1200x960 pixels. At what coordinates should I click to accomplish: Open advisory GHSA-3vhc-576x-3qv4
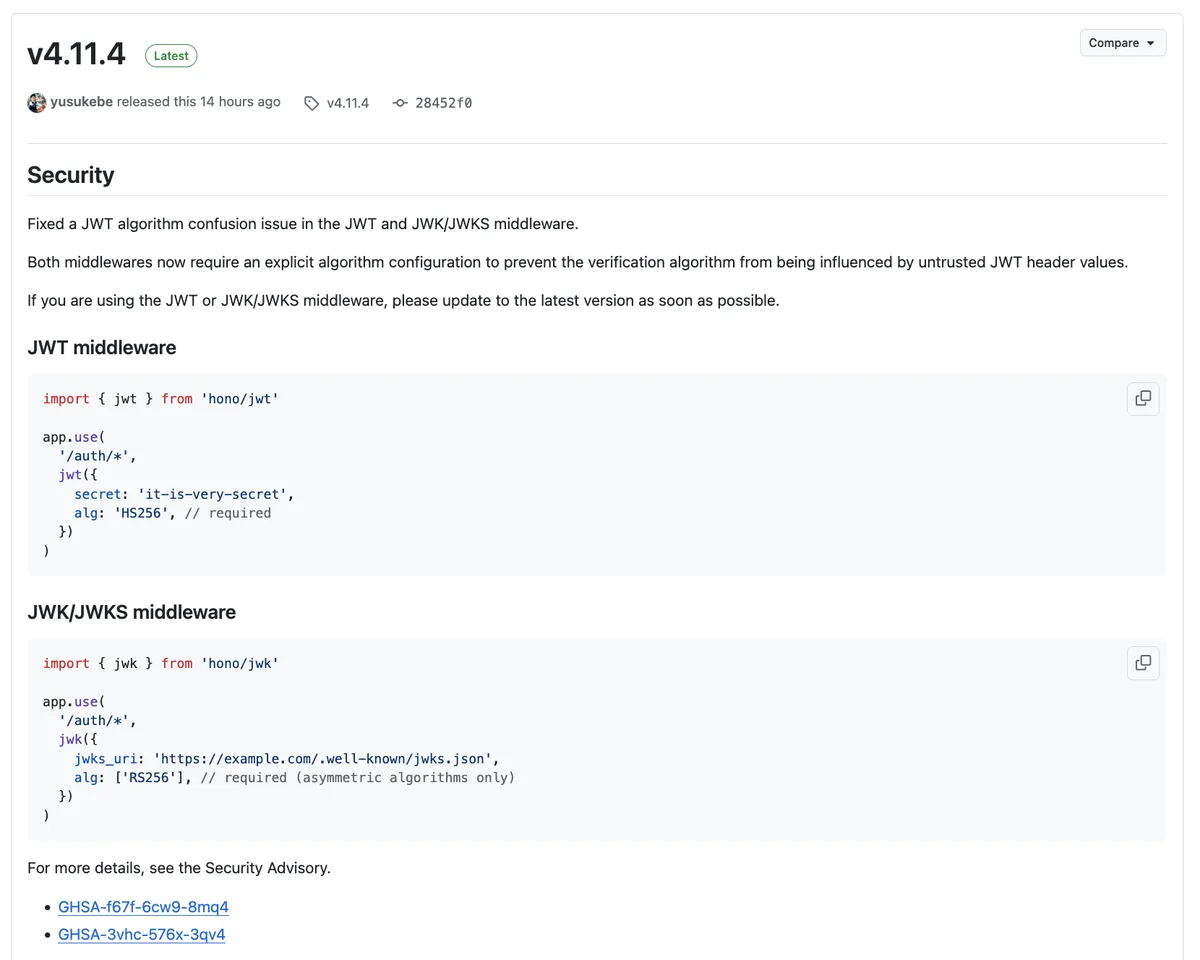click(x=141, y=934)
